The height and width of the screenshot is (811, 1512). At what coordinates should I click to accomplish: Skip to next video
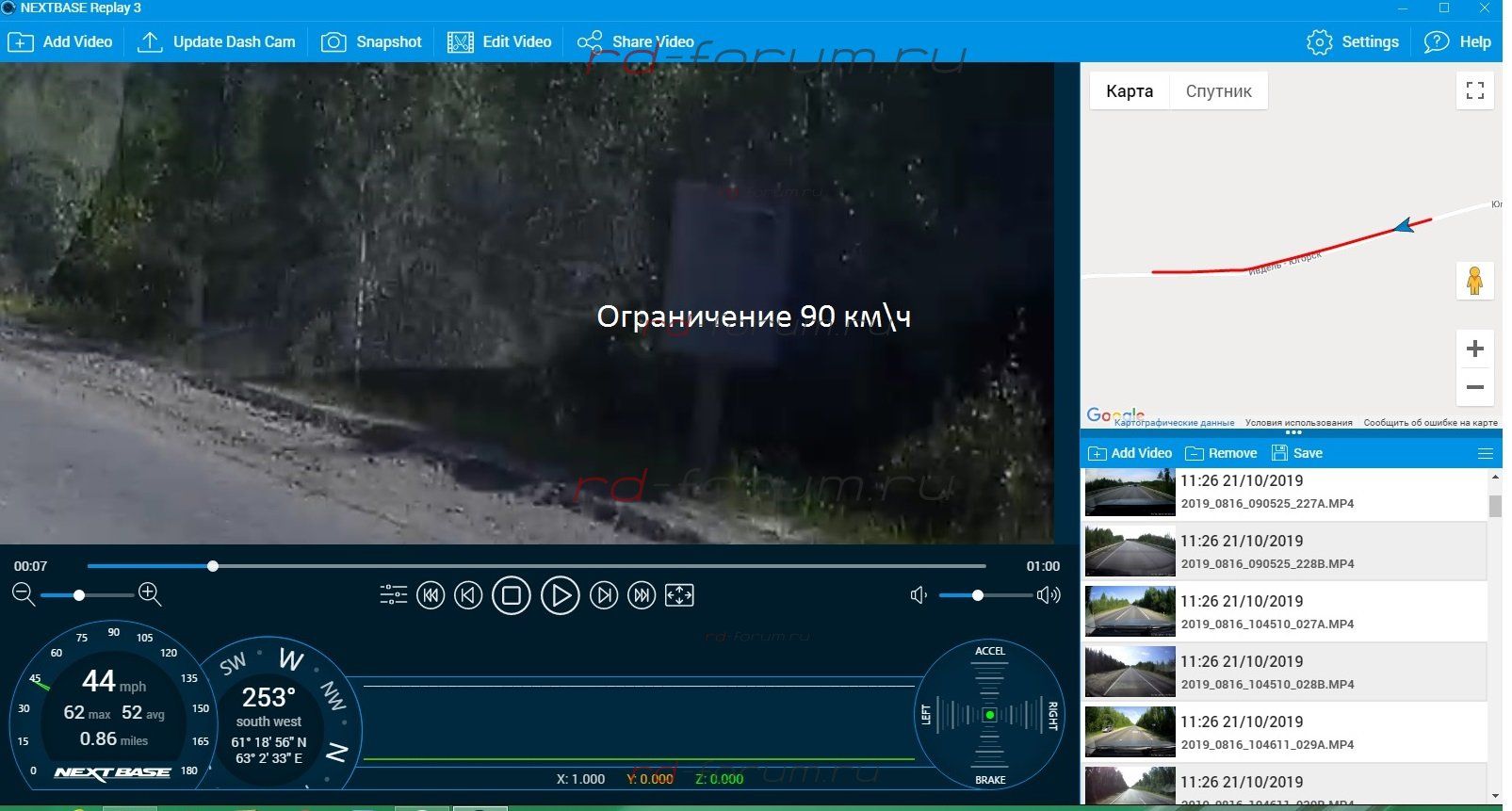click(642, 595)
